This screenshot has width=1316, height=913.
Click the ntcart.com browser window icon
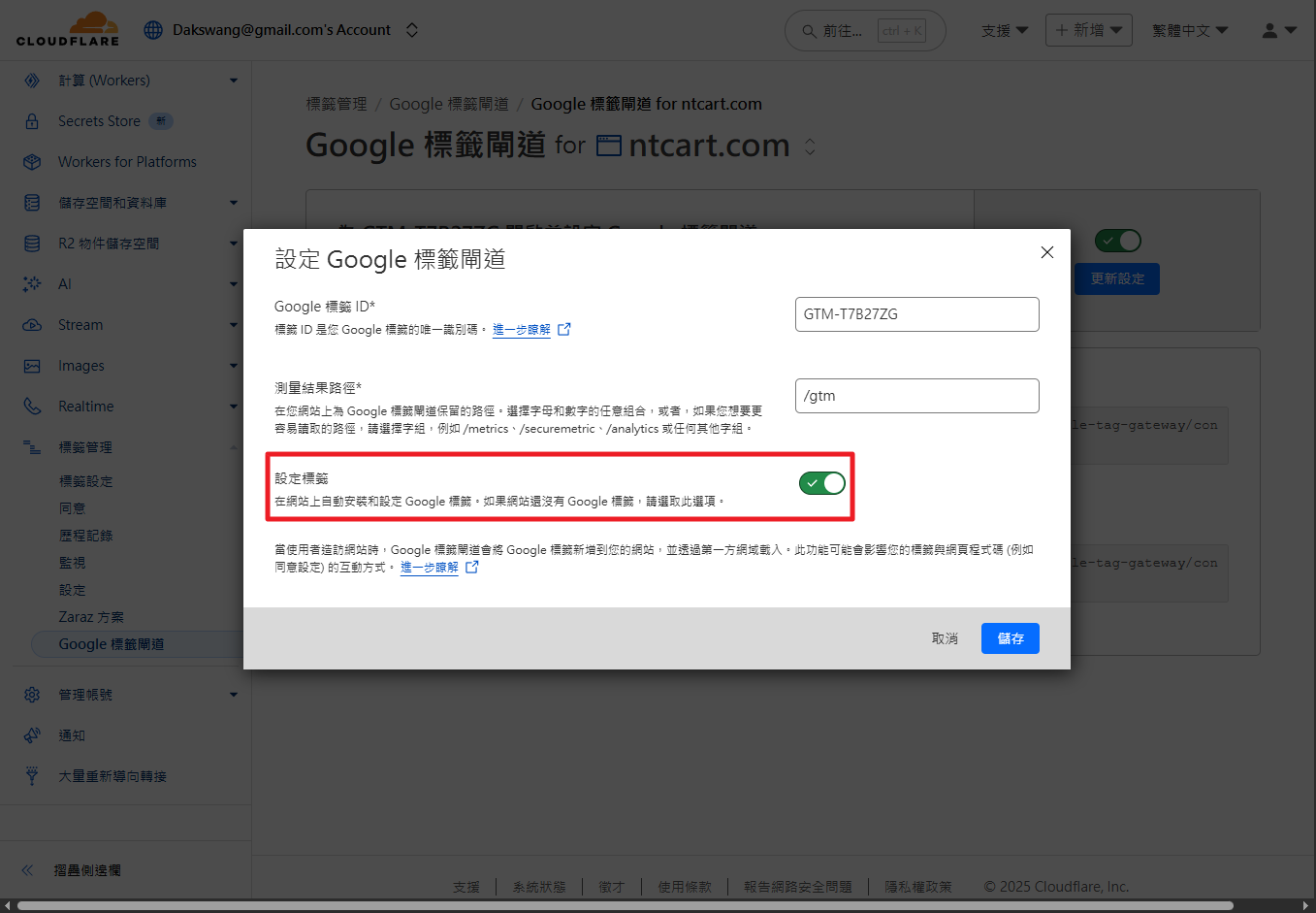(x=609, y=146)
